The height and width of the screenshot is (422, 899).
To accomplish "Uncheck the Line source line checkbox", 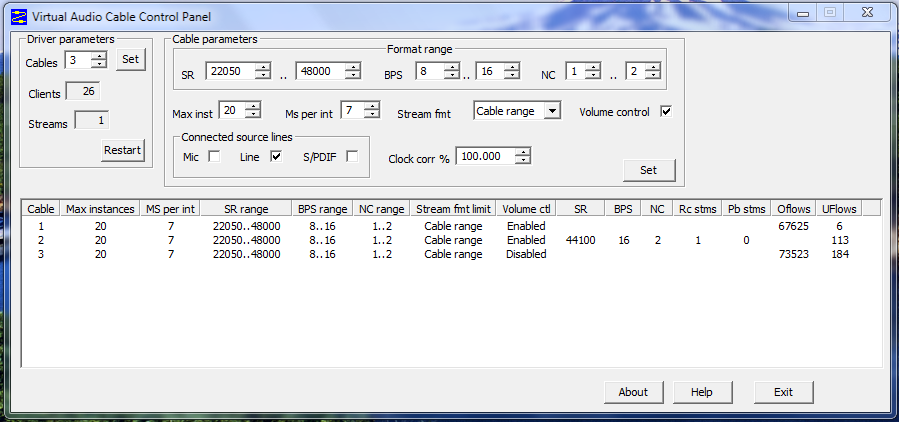I will pyautogui.click(x=276, y=156).
